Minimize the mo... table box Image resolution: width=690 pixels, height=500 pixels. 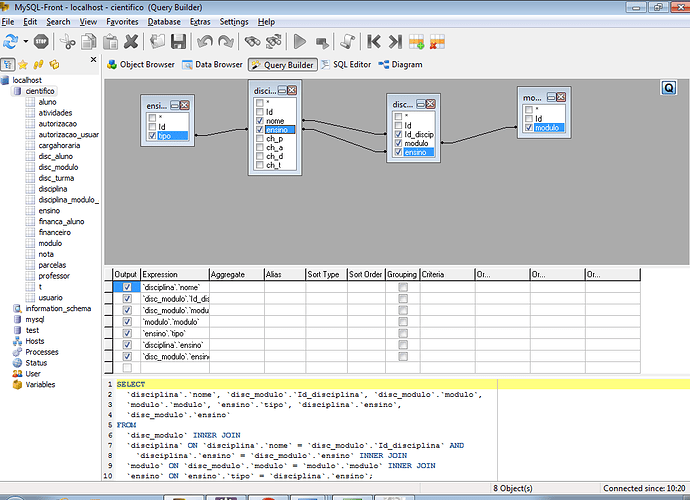coord(551,97)
